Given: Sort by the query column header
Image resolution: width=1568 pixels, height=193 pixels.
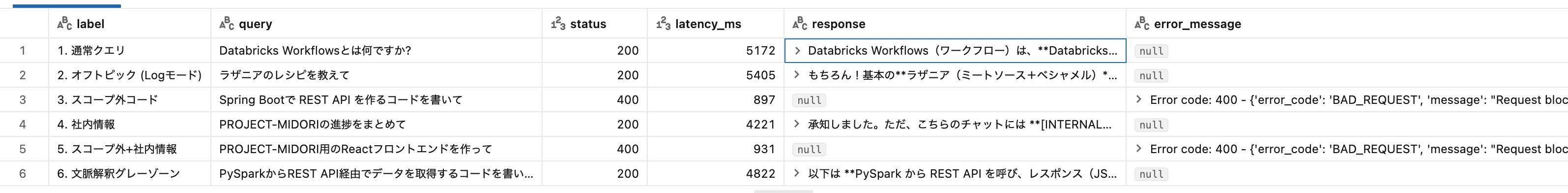Looking at the screenshot, I should click(376, 24).
